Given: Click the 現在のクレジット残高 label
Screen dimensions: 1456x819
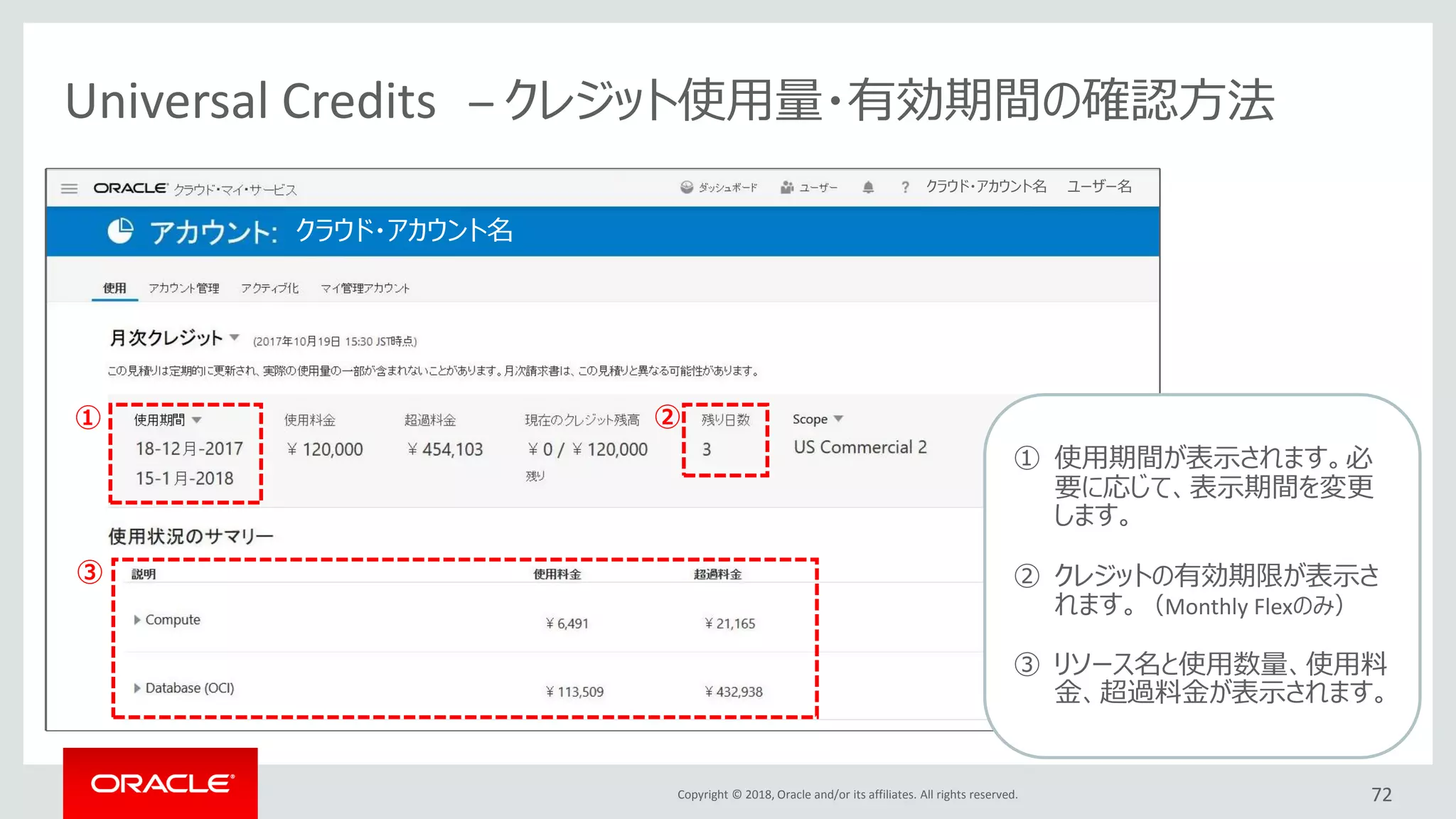Looking at the screenshot, I should 582,420.
